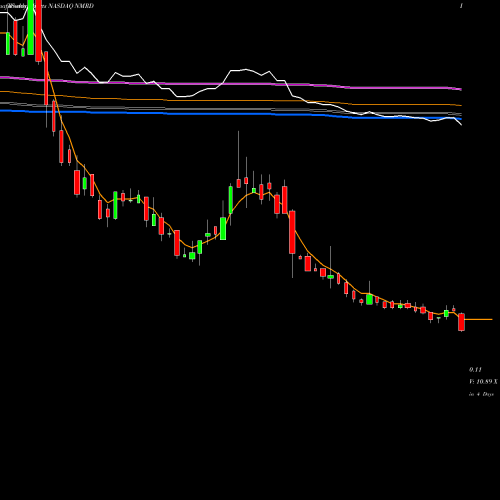The width and height of the screenshot is (500, 500).
Task: Click the NASDAQ NMRD ticker title
Action: point(71,6)
